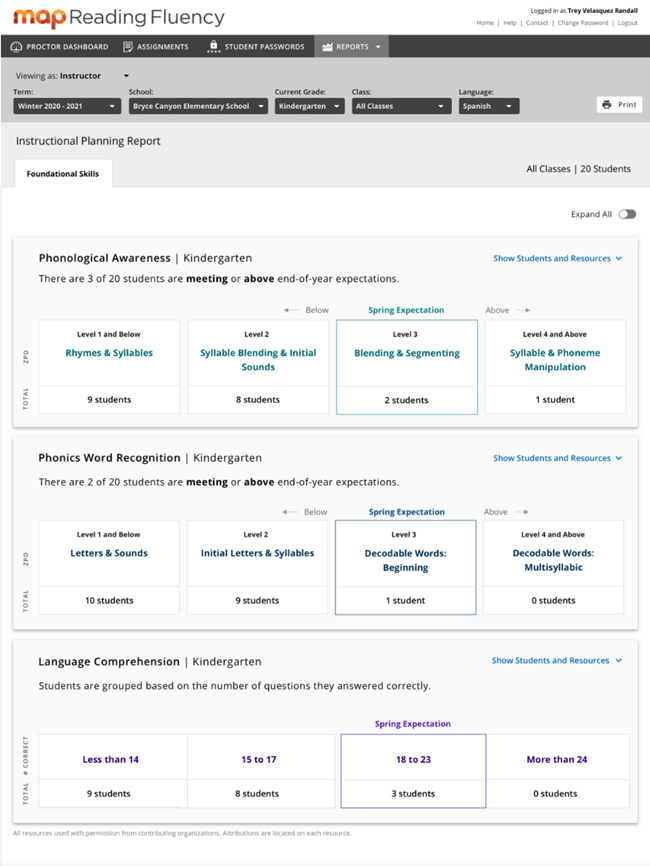This screenshot has height=866, width=650.
Task: Click the padlock icon for Student Passwords
Action: click(214, 45)
